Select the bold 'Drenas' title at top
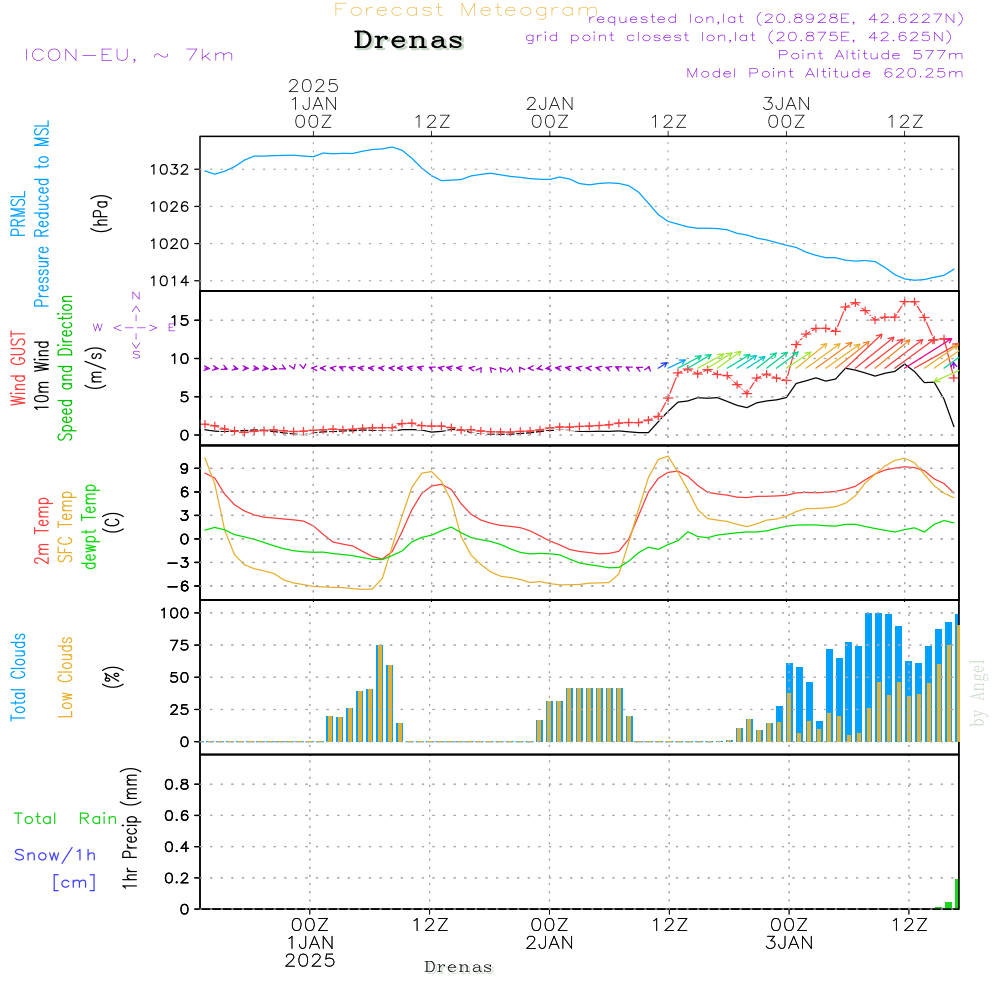 click(x=409, y=40)
